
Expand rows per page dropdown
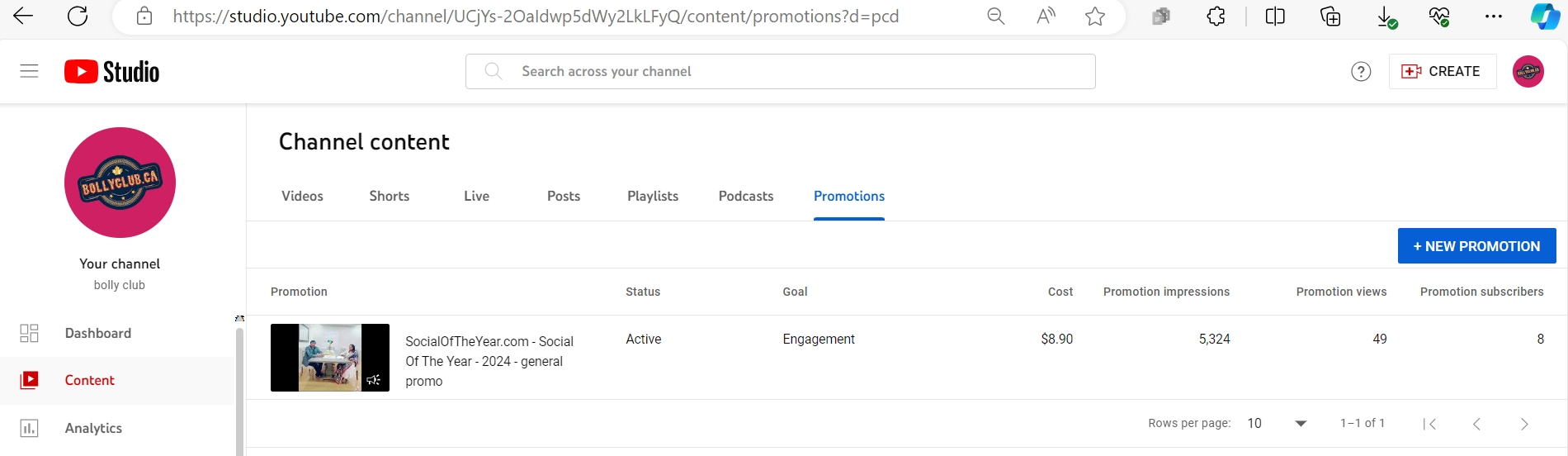click(1276, 423)
